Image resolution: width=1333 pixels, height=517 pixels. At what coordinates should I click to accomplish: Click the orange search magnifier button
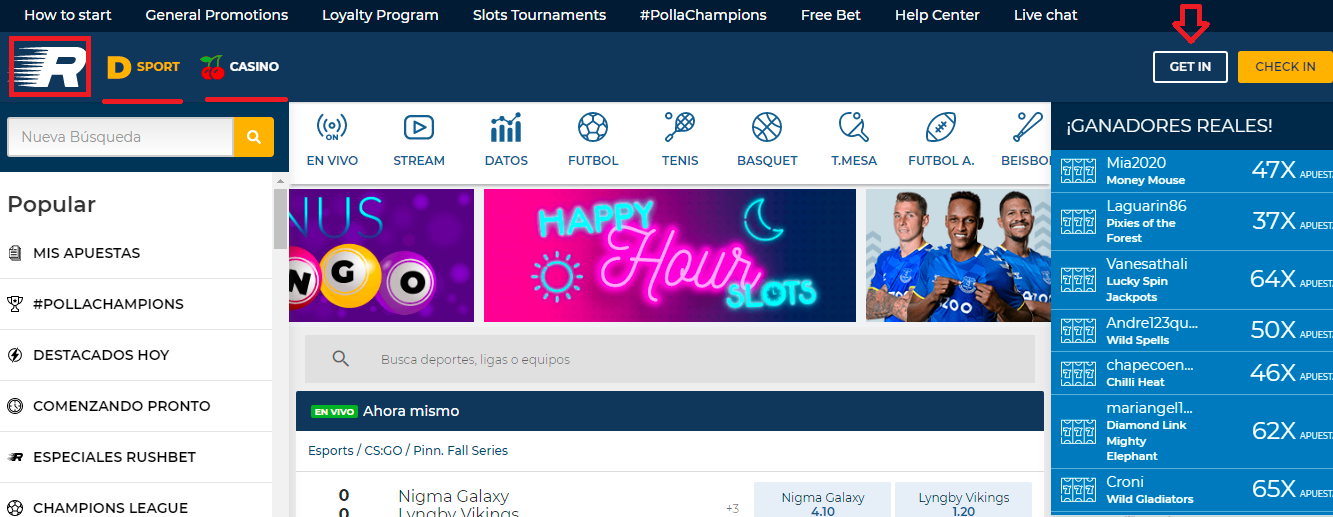tap(253, 137)
